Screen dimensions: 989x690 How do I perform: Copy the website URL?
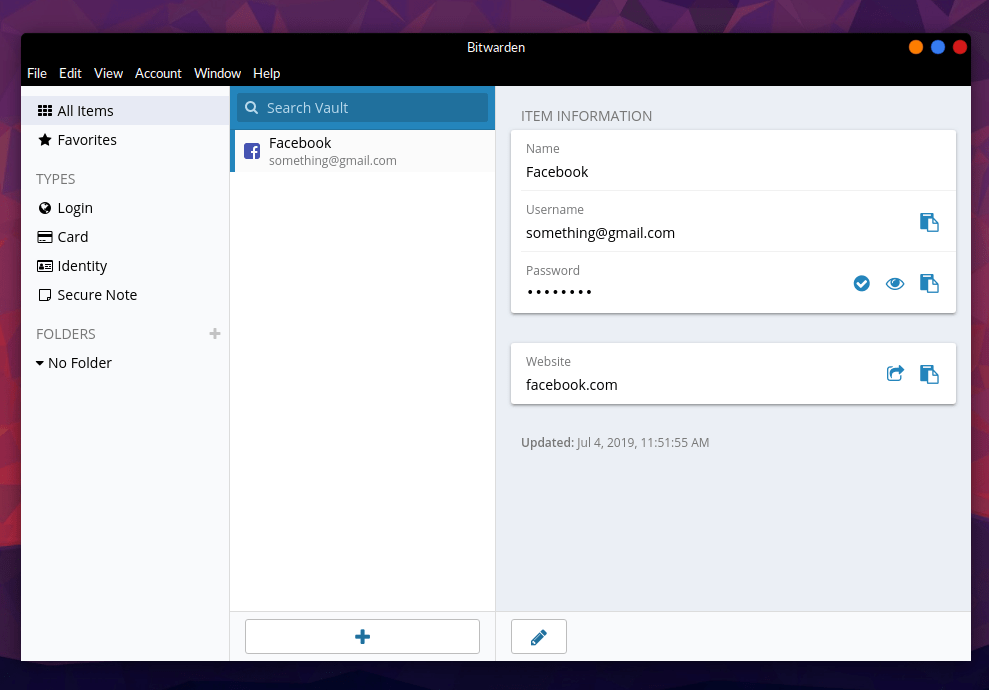coord(928,375)
